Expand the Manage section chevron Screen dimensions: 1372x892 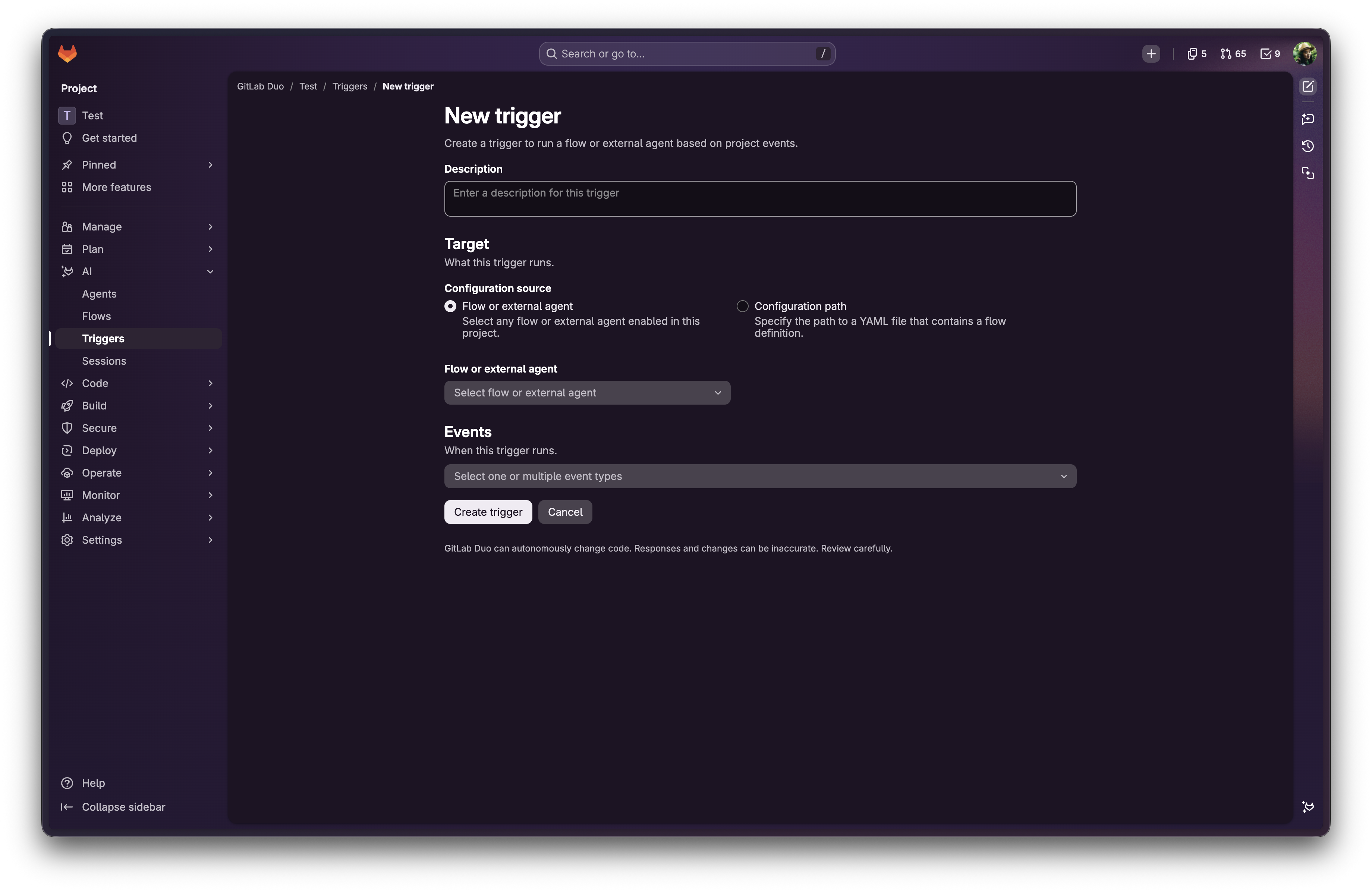pyautogui.click(x=210, y=227)
